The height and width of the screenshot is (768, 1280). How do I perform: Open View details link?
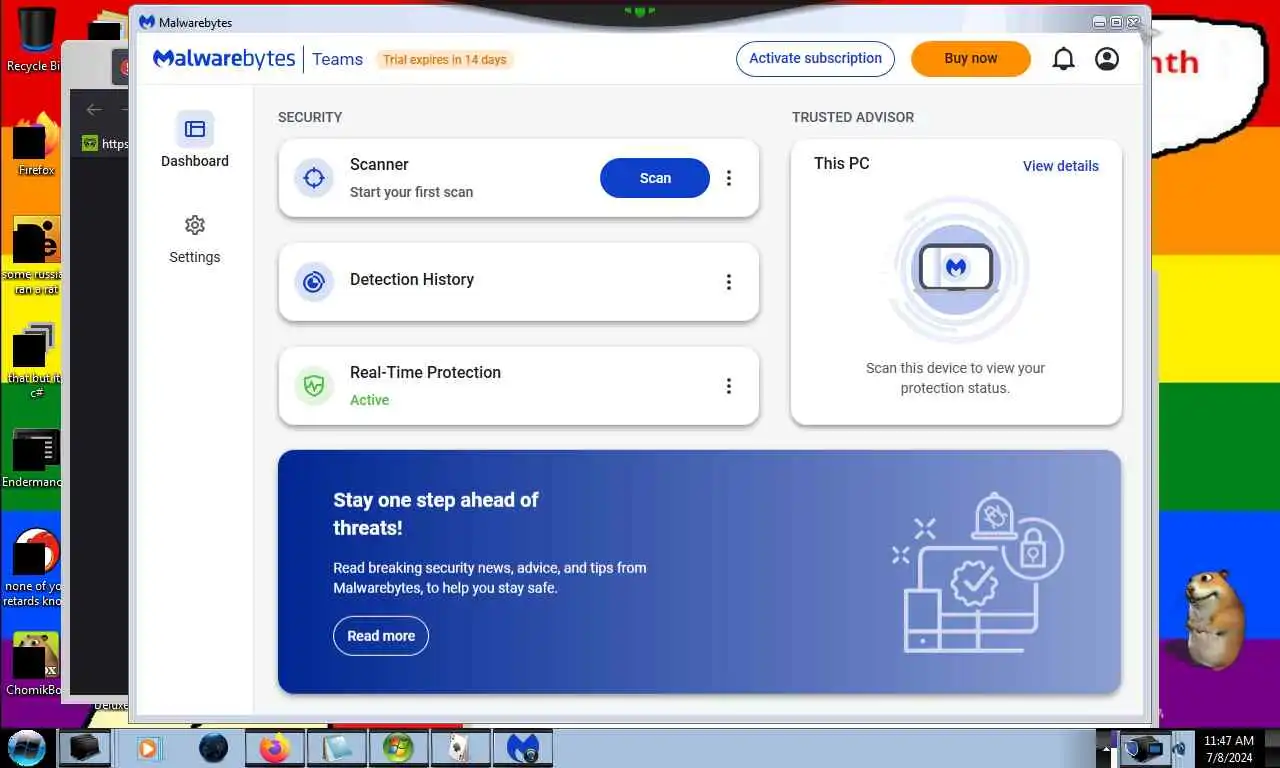[1061, 166]
